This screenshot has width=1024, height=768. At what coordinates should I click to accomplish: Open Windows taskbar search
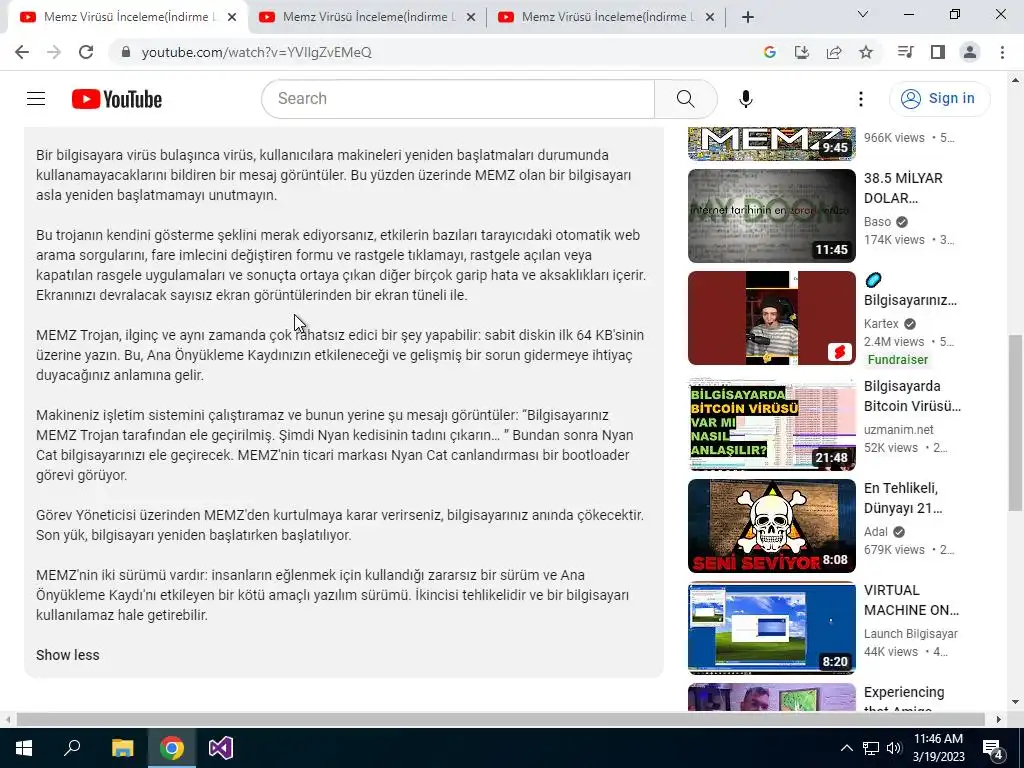click(x=72, y=748)
